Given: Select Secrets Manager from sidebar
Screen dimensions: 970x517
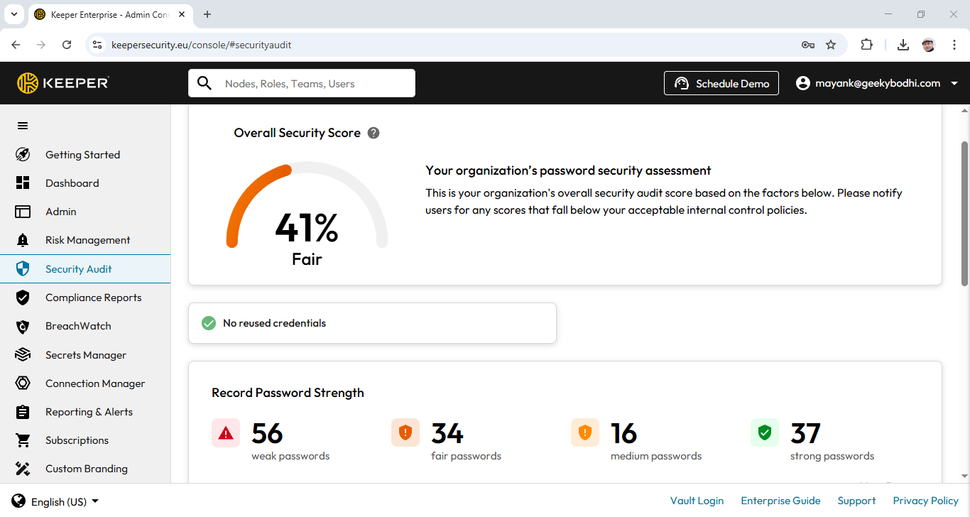Looking at the screenshot, I should [85, 355].
